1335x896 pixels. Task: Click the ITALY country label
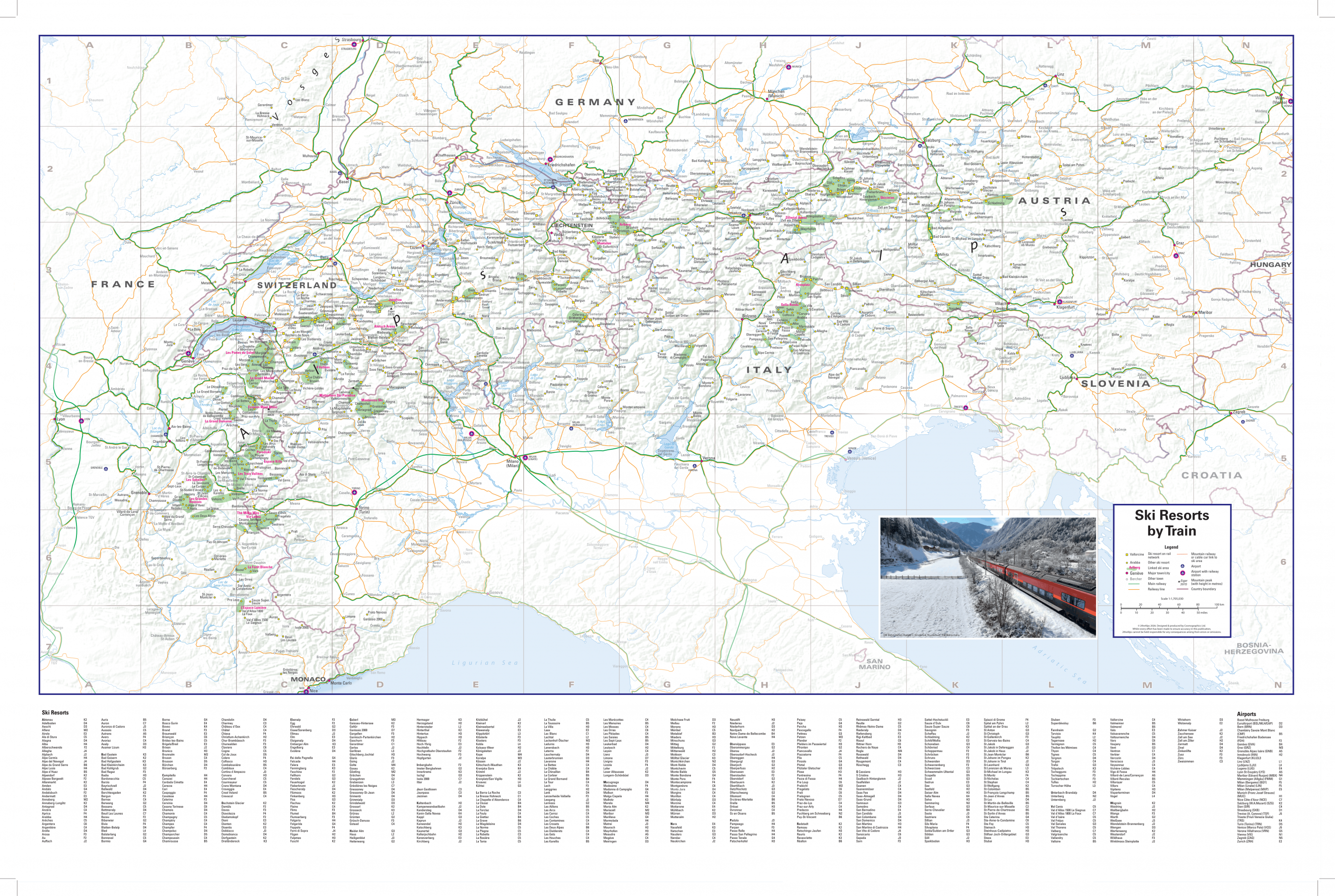tap(769, 370)
